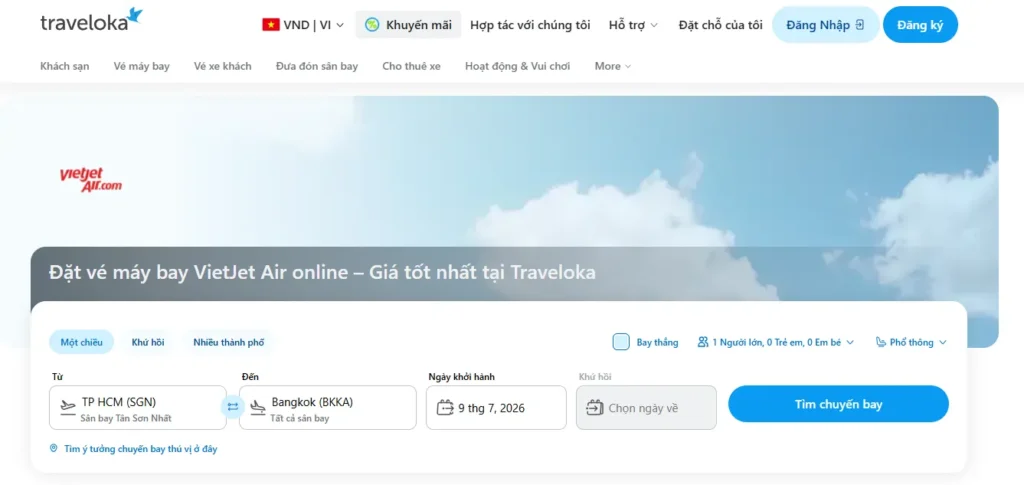
Task: Click the Bangkok (BKKA) destination field
Action: 328,407
